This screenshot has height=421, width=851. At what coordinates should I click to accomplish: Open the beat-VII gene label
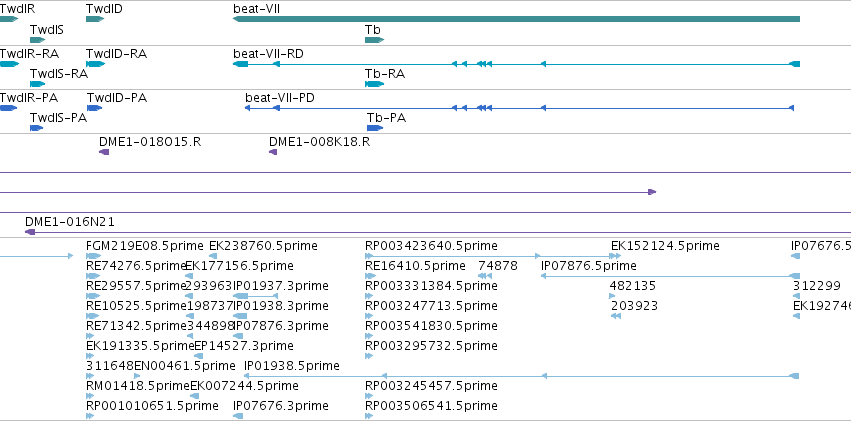pyautogui.click(x=257, y=9)
